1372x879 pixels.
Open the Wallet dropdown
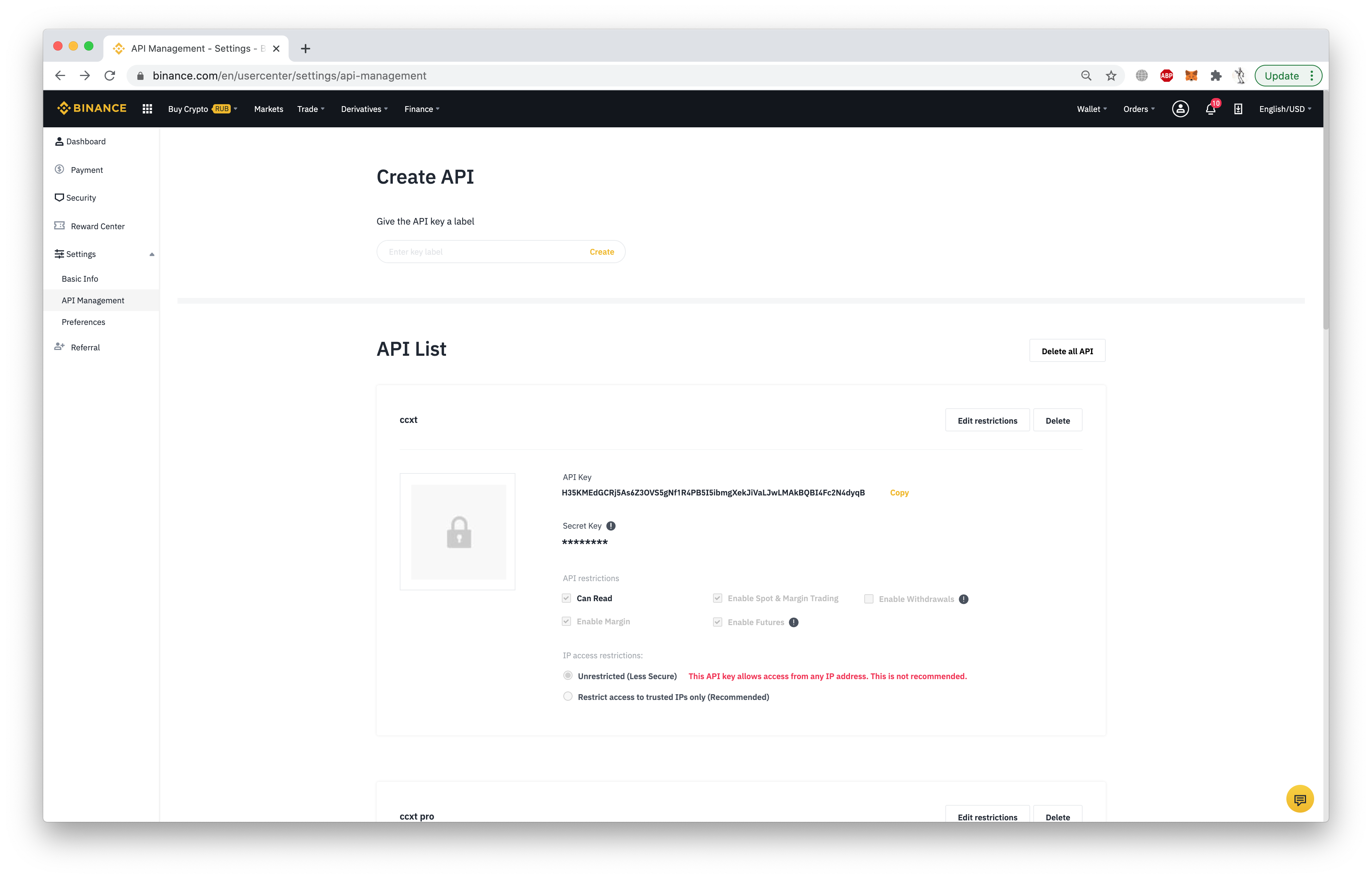pos(1092,109)
